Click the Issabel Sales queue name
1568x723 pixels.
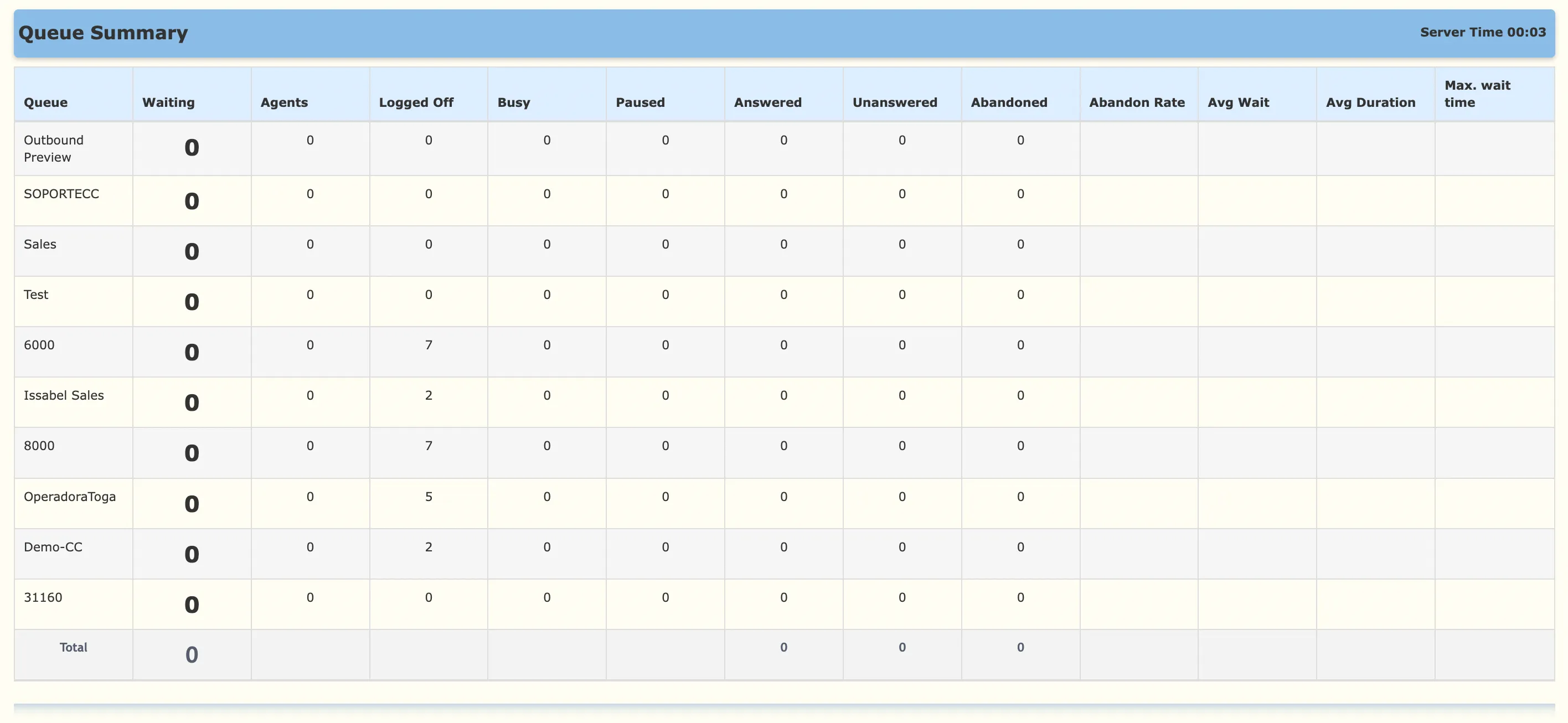[63, 395]
